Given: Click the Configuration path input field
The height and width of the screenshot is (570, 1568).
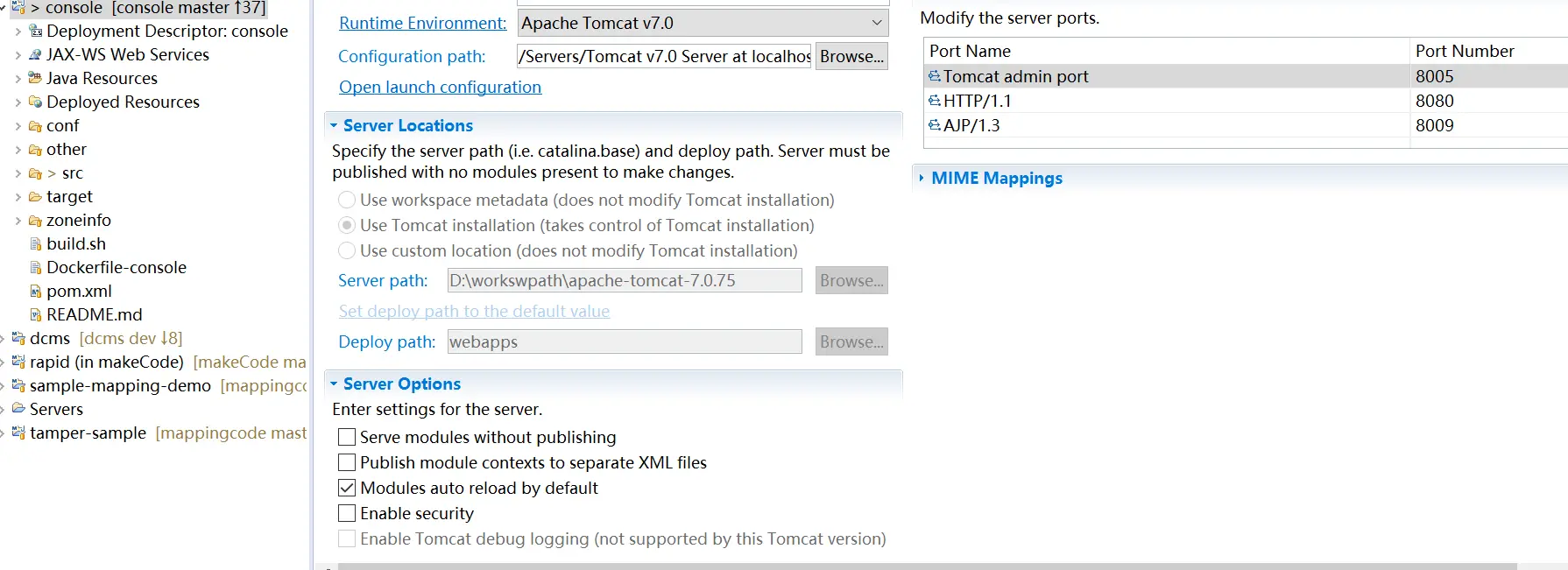Looking at the screenshot, I should click(664, 56).
